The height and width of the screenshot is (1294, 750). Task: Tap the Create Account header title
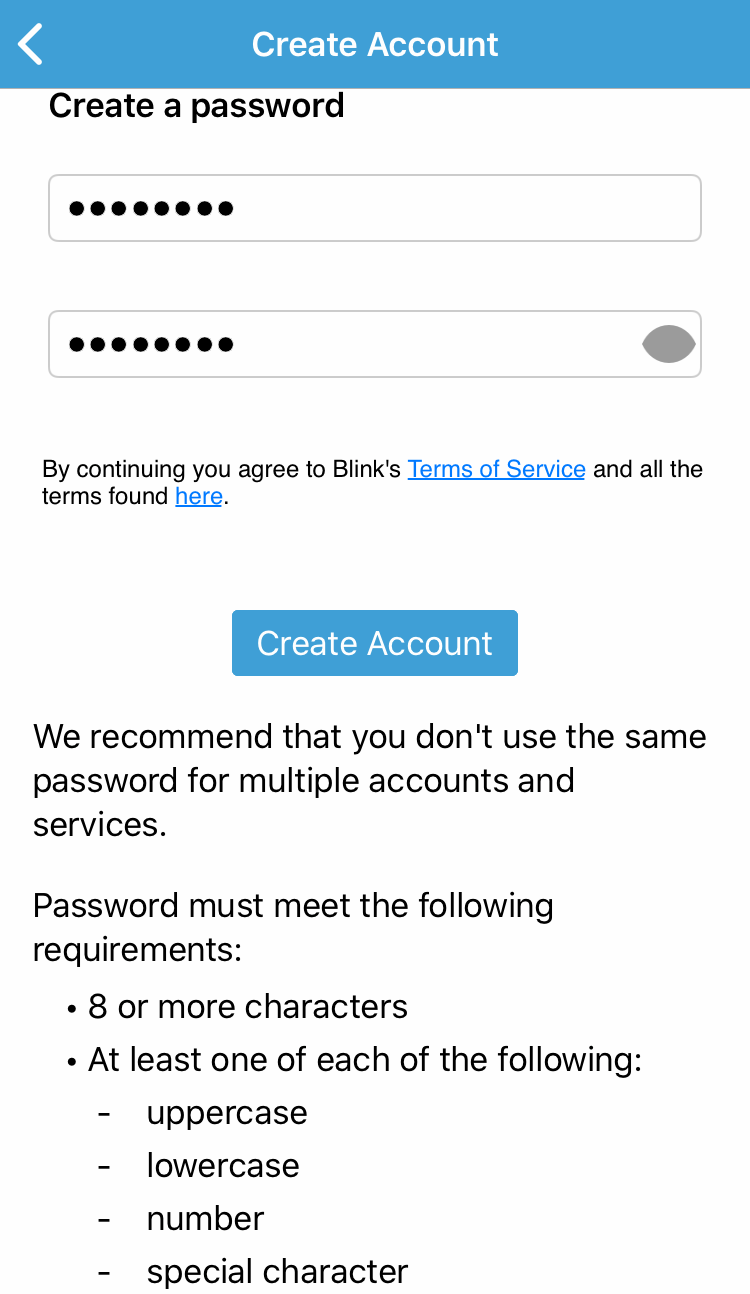coord(375,44)
